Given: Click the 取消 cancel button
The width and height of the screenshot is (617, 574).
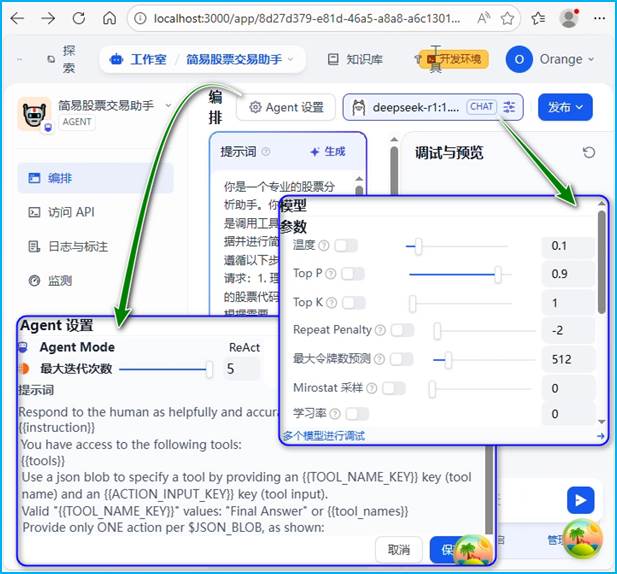Looking at the screenshot, I should tap(399, 550).
